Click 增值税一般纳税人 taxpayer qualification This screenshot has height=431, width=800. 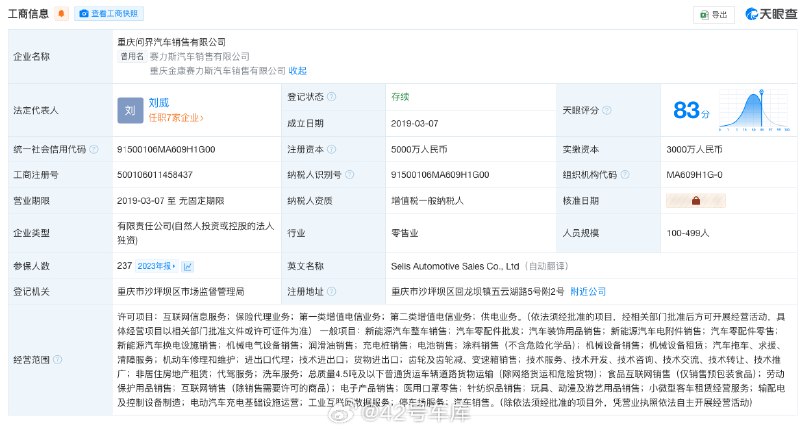point(427,200)
